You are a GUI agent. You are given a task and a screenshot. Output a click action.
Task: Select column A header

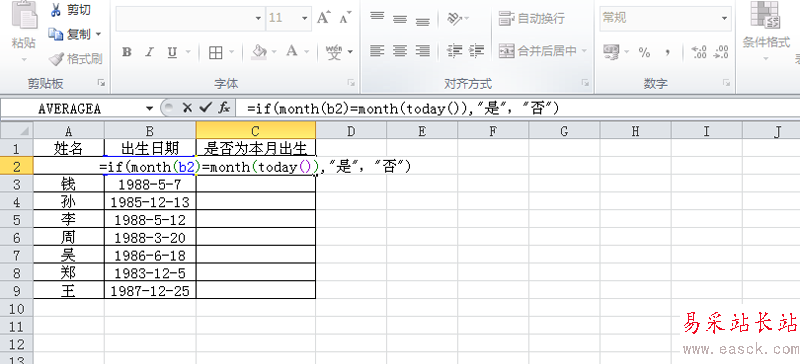coord(69,132)
